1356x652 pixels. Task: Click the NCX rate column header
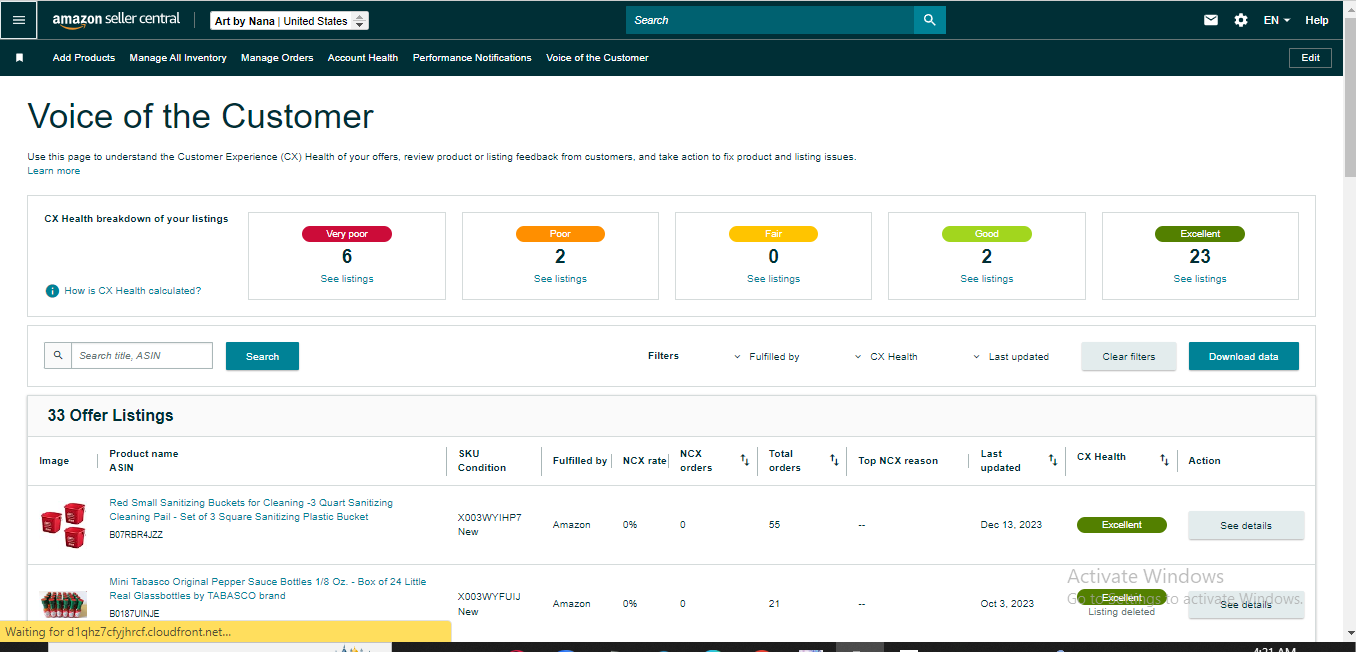point(644,461)
